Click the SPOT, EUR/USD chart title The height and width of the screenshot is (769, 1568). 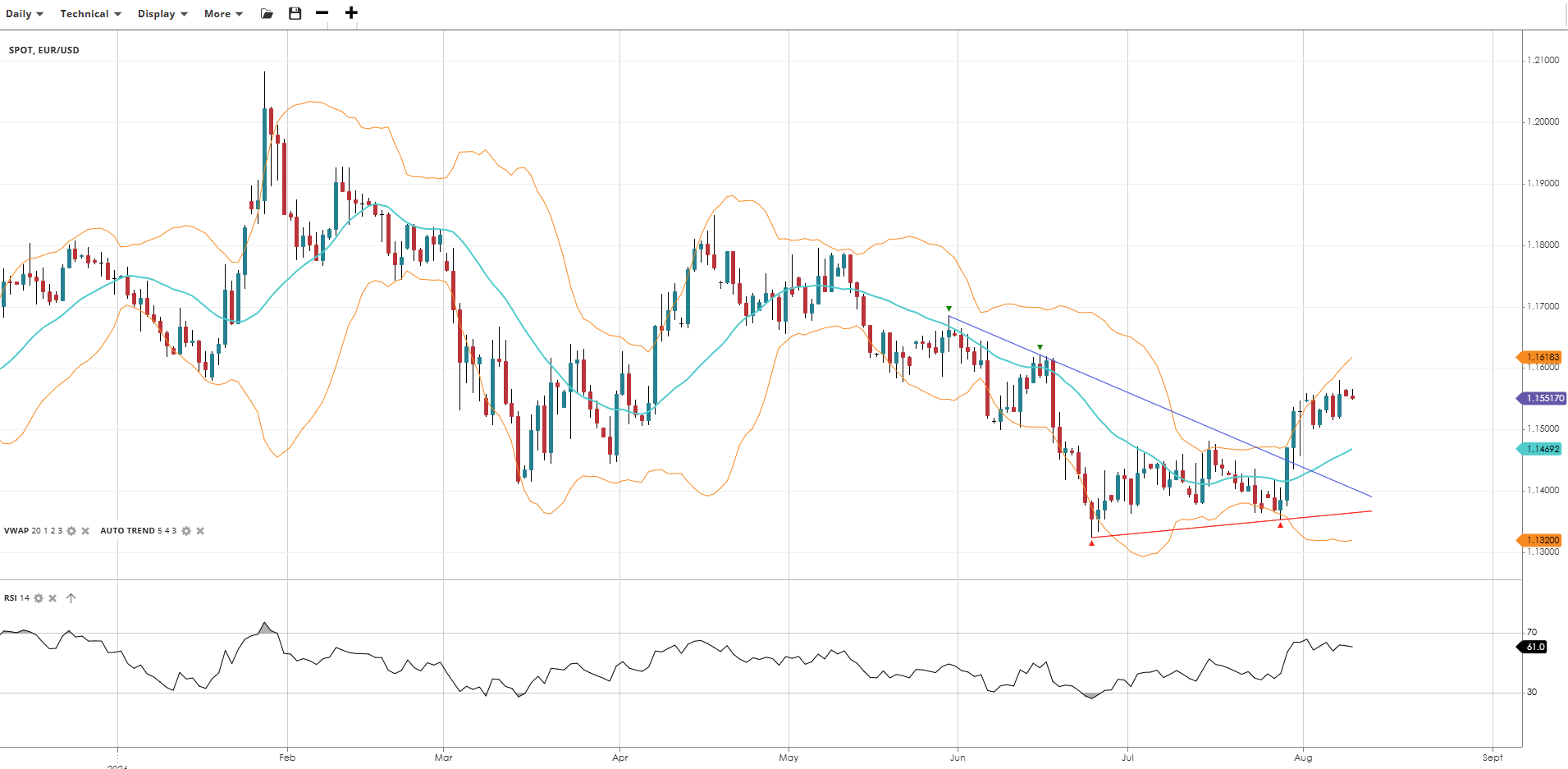(44, 50)
